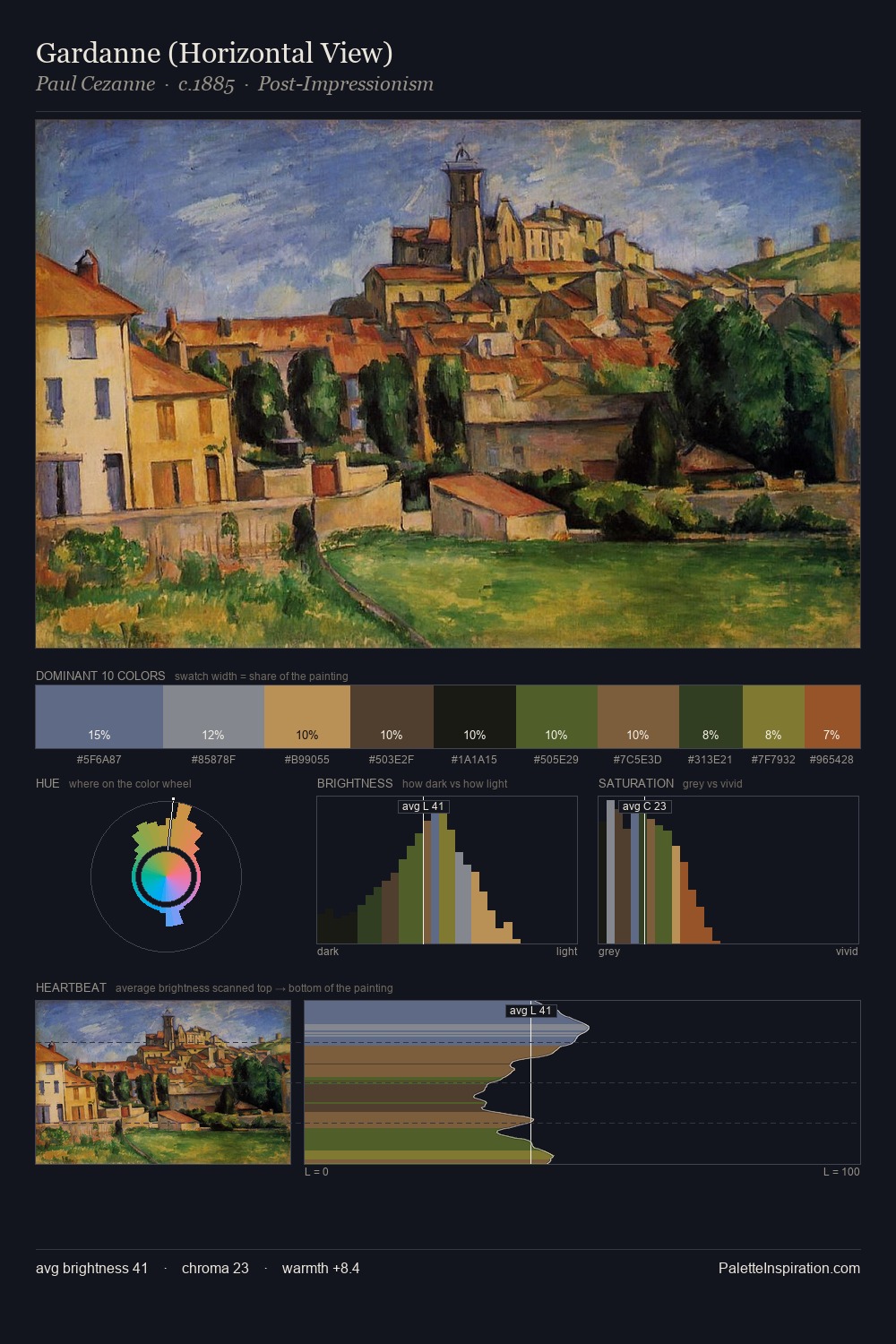Click the '#1A1A15' hex code text
This screenshot has height=1344, width=896.
tap(475, 759)
